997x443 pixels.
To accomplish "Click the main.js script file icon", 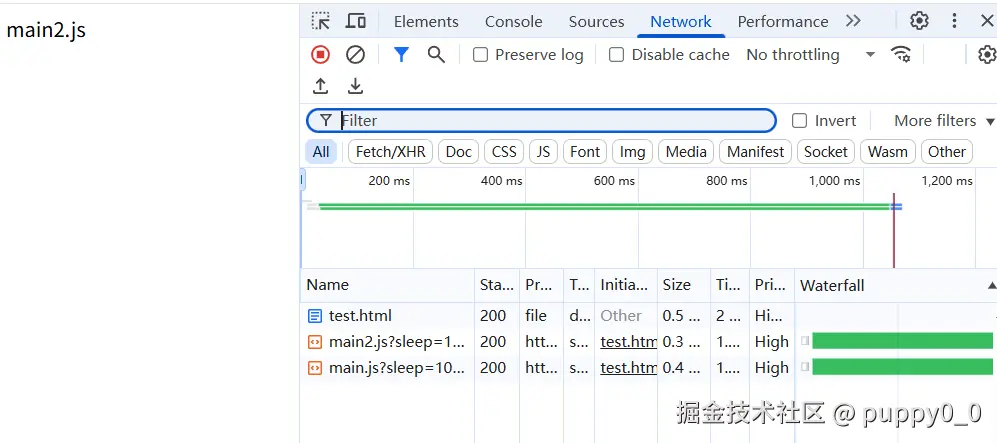I will 315,368.
